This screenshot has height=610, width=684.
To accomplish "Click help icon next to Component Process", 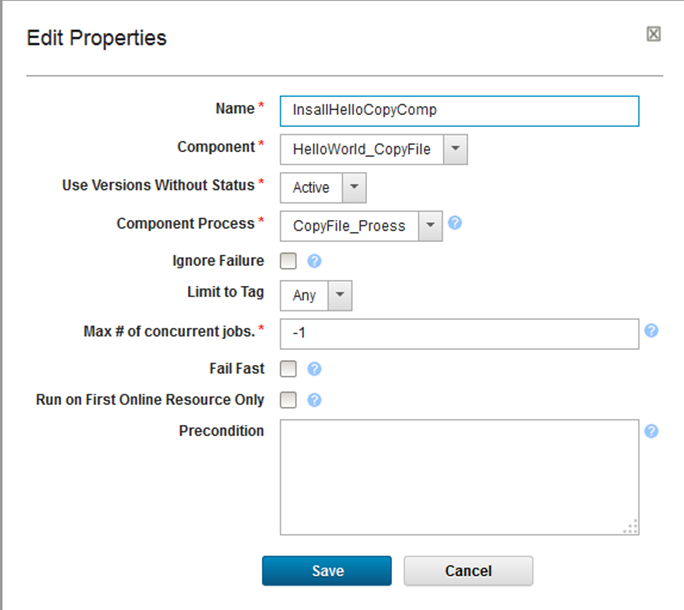I will pos(455,223).
